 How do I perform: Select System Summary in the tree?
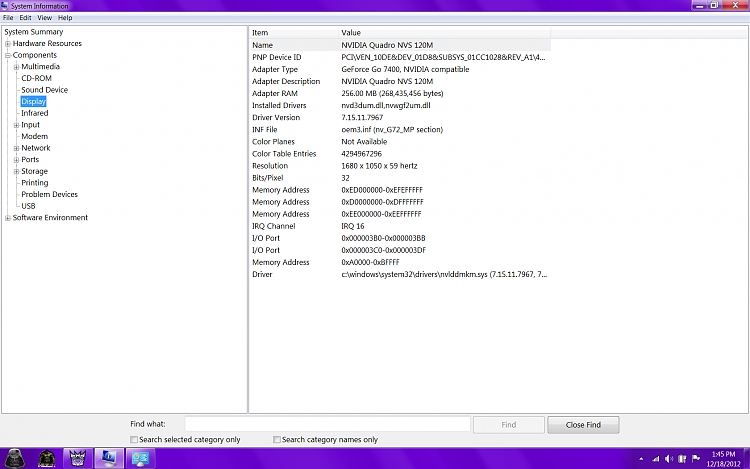pyautogui.click(x=33, y=32)
